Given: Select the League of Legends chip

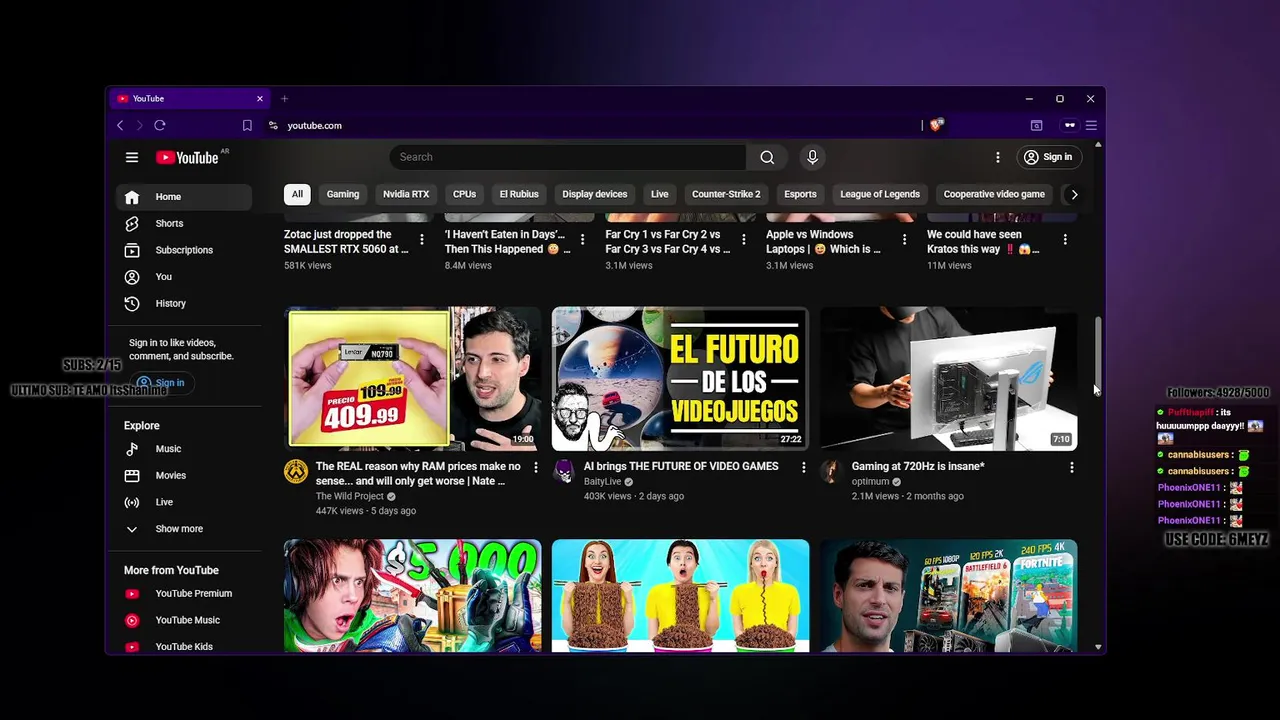Looking at the screenshot, I should 880,194.
